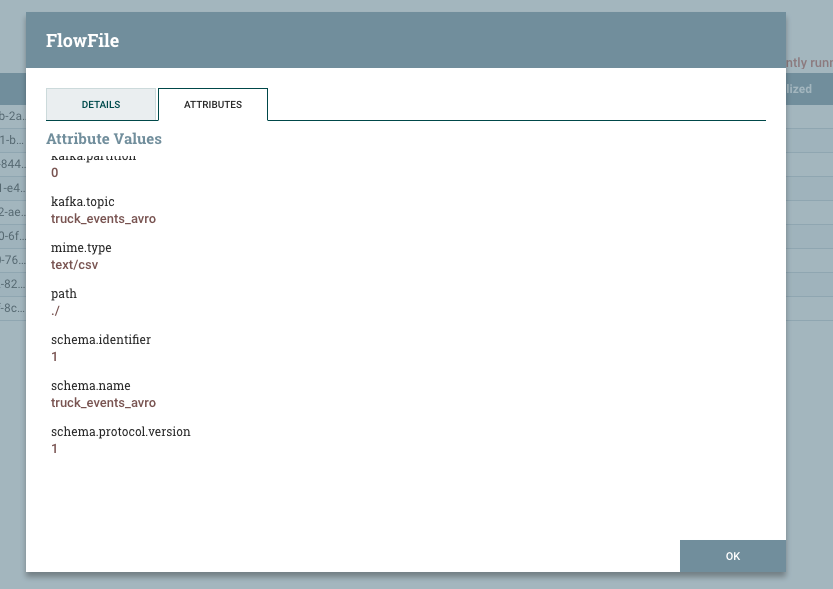
Task: Click the path attribute name
Action: tap(64, 294)
